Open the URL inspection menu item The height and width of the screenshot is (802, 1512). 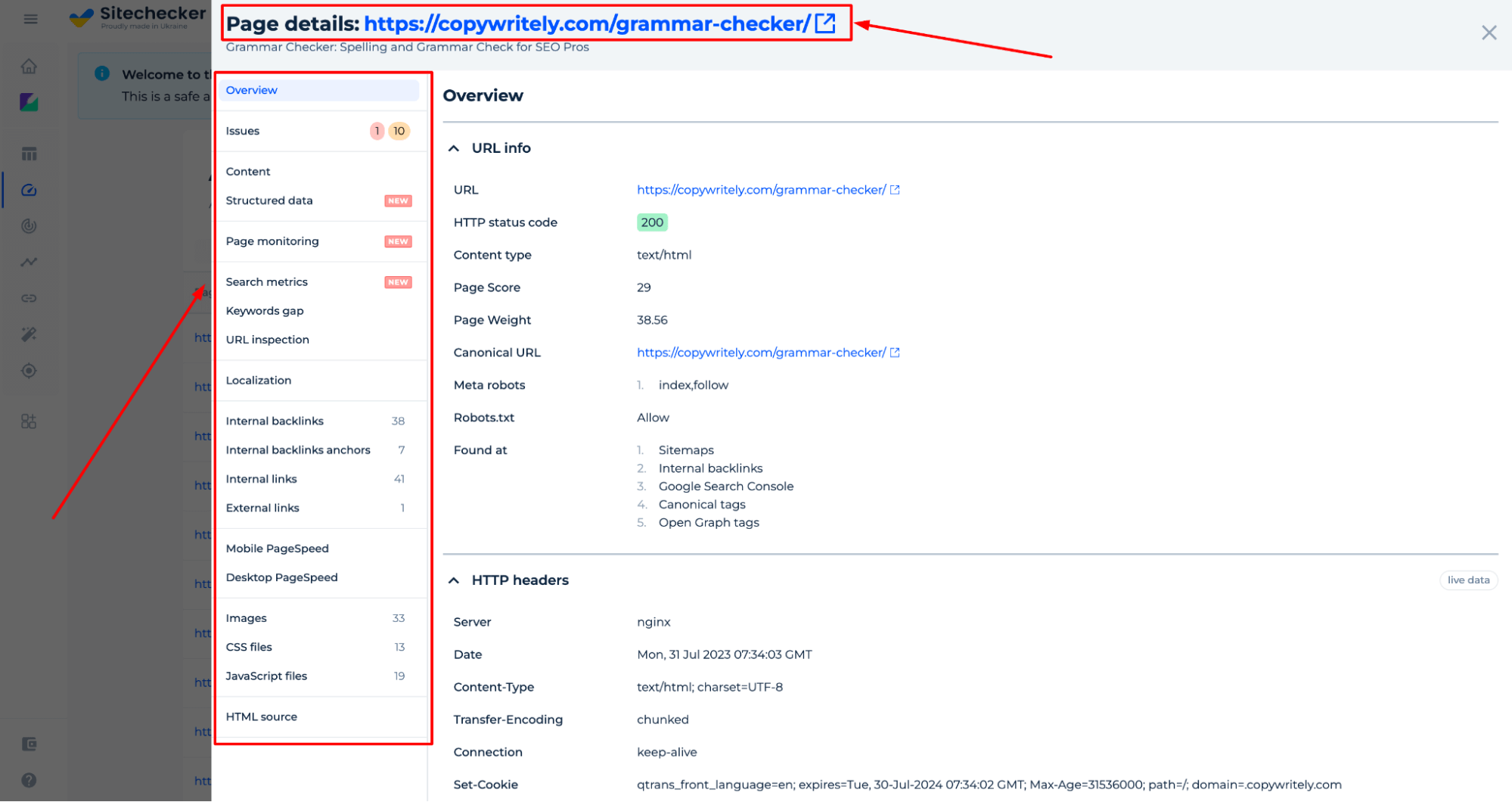pos(319,340)
